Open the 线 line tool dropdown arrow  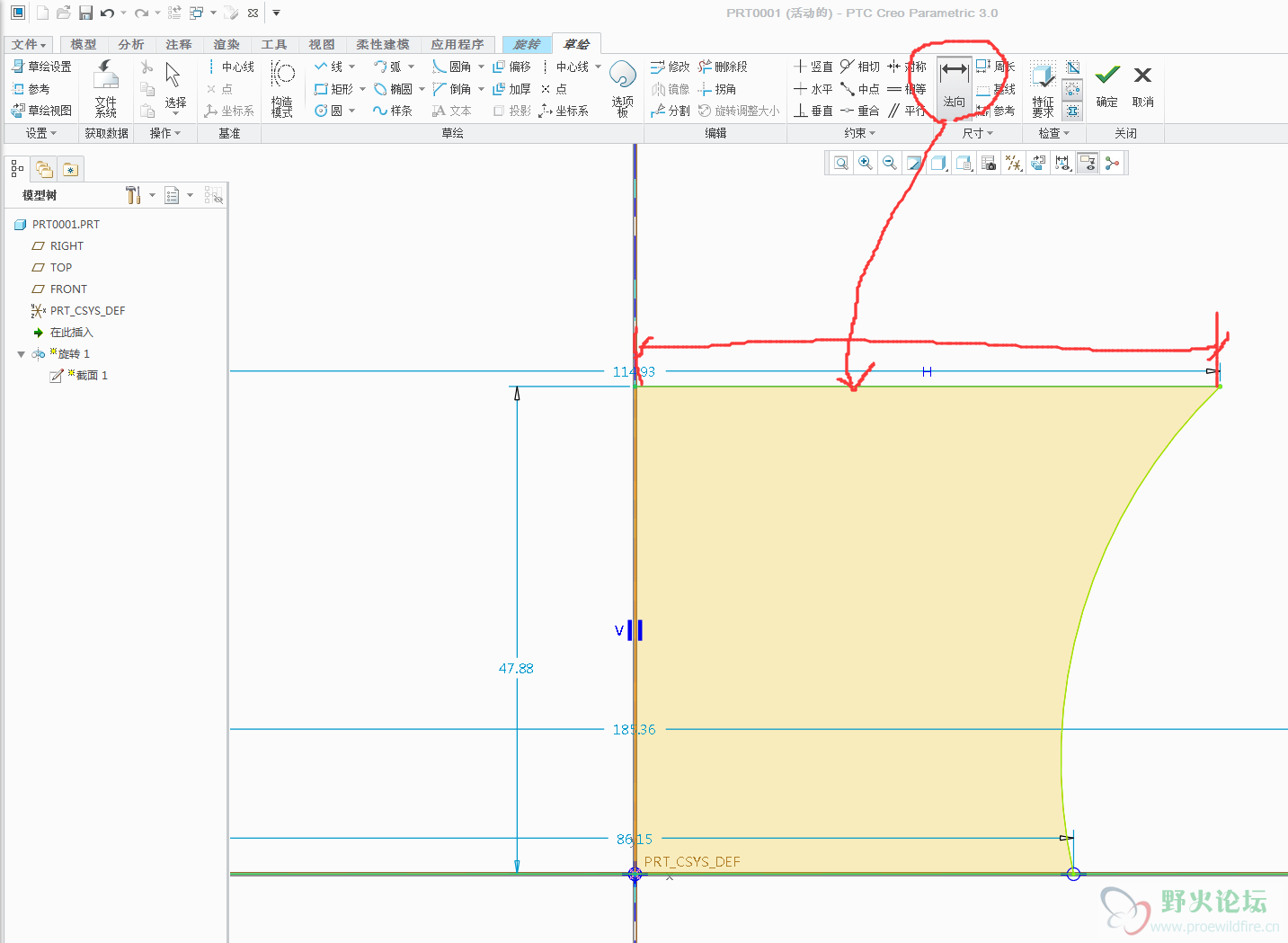click(351, 67)
